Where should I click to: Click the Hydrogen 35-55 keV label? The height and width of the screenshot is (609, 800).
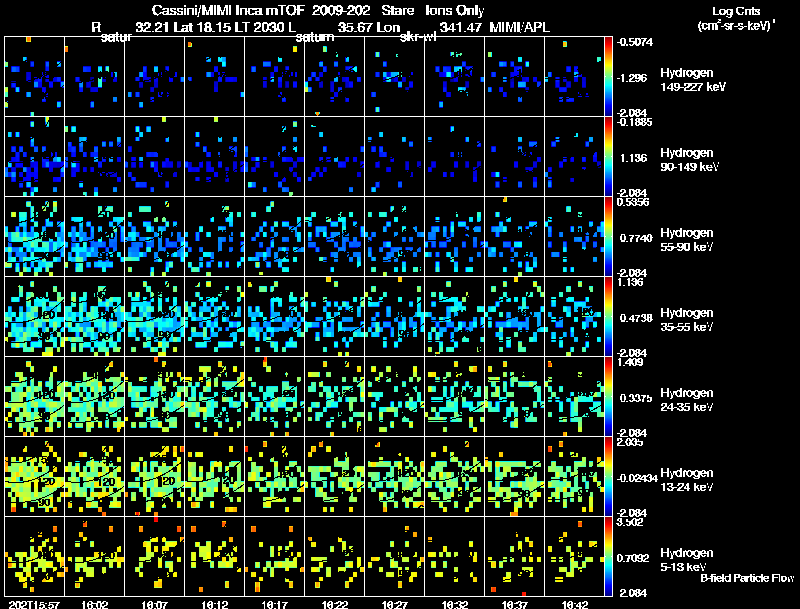point(690,320)
